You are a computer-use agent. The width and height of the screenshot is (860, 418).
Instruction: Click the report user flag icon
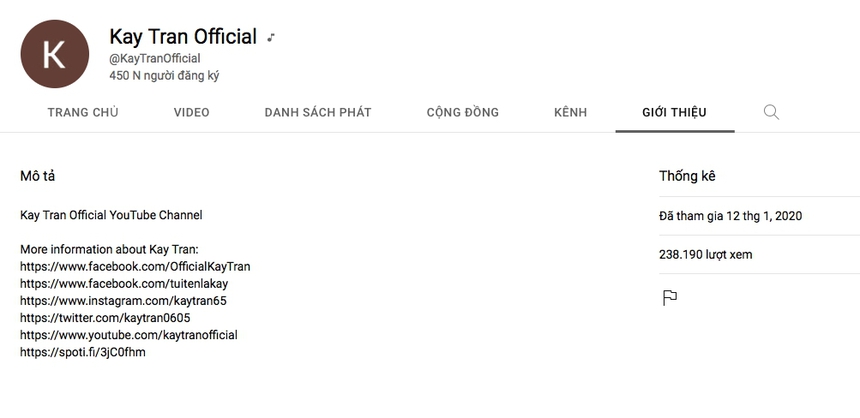point(670,297)
